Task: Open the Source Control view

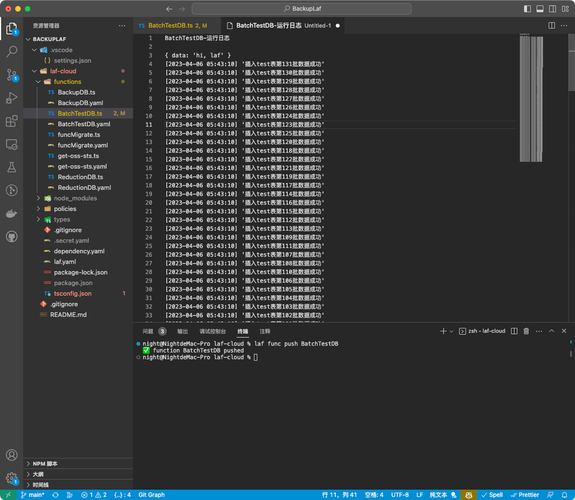Action: point(12,75)
